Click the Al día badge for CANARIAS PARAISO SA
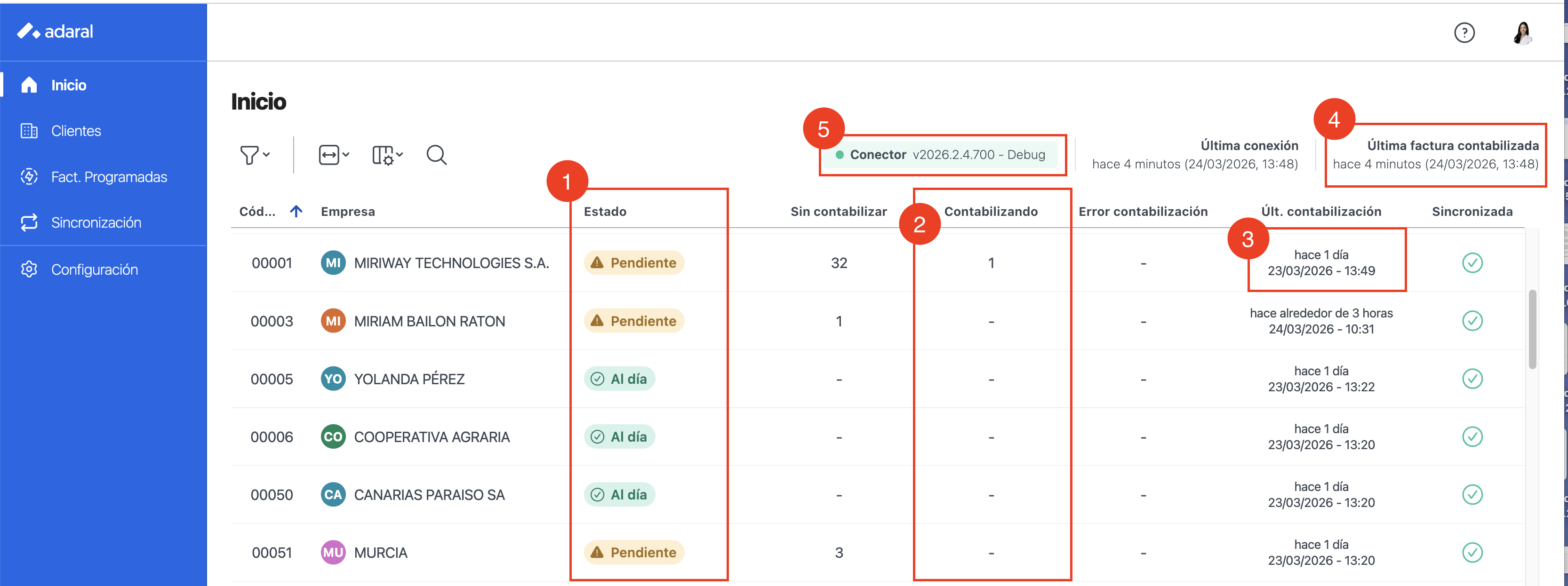This screenshot has height=586, width=1568. [x=619, y=495]
